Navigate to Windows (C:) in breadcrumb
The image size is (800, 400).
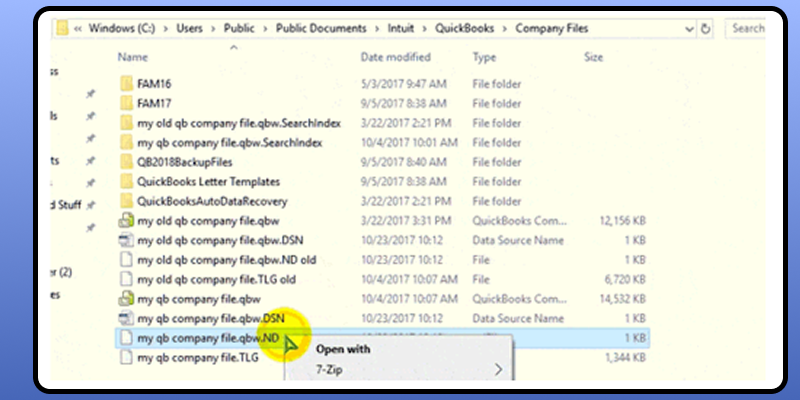[x=122, y=29]
